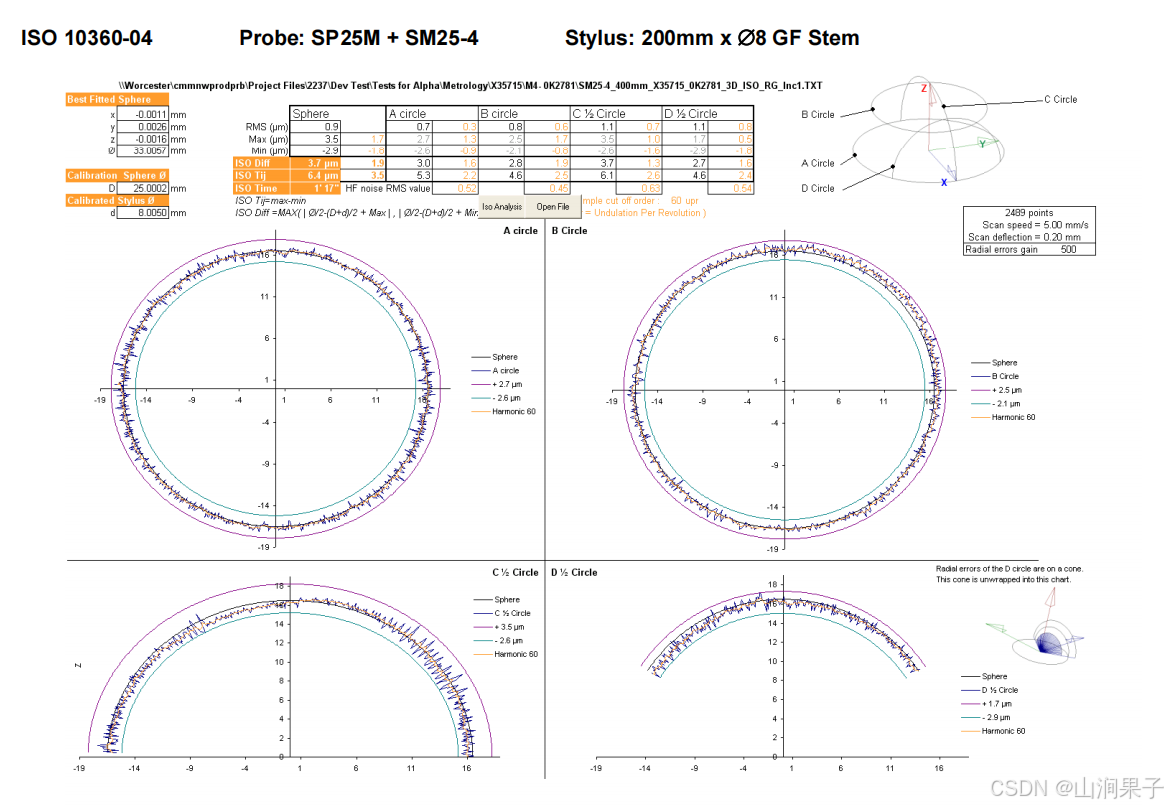
Task: Click the -2.9 µm legend entry in D chart
Action: pos(987,717)
